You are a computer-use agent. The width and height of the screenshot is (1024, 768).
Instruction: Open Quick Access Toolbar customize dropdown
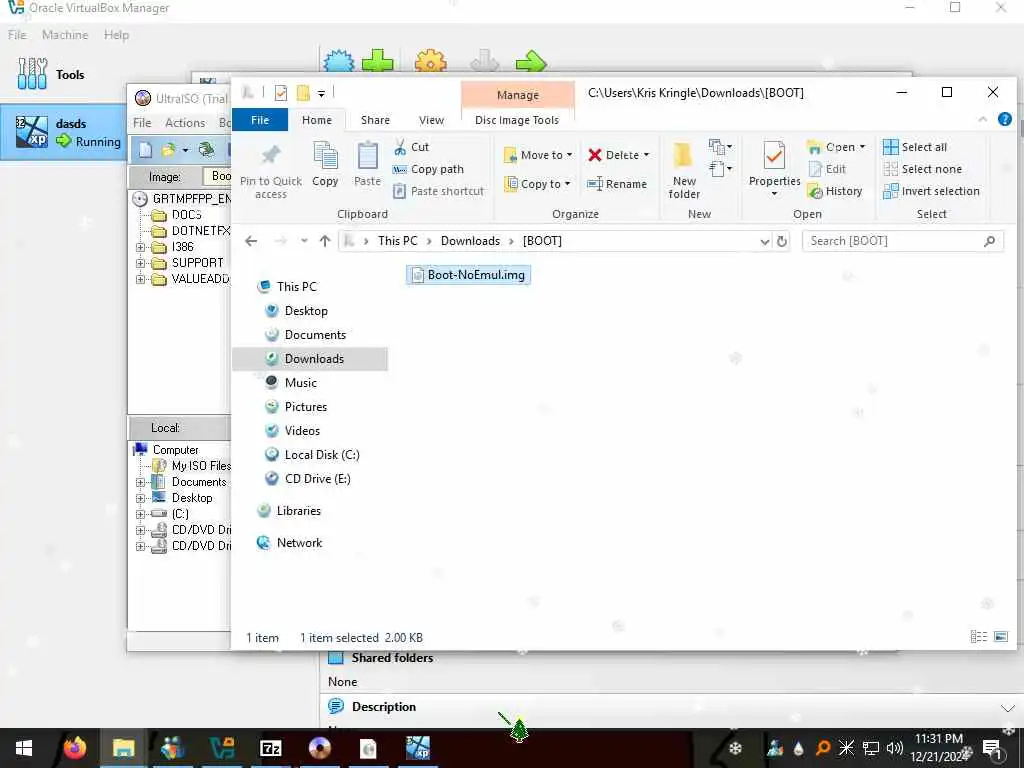coord(321,94)
